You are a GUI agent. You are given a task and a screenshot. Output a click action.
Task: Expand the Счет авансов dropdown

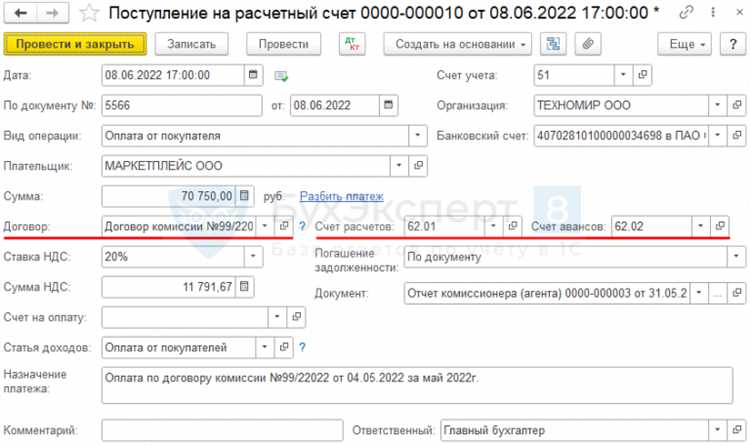[701, 226]
